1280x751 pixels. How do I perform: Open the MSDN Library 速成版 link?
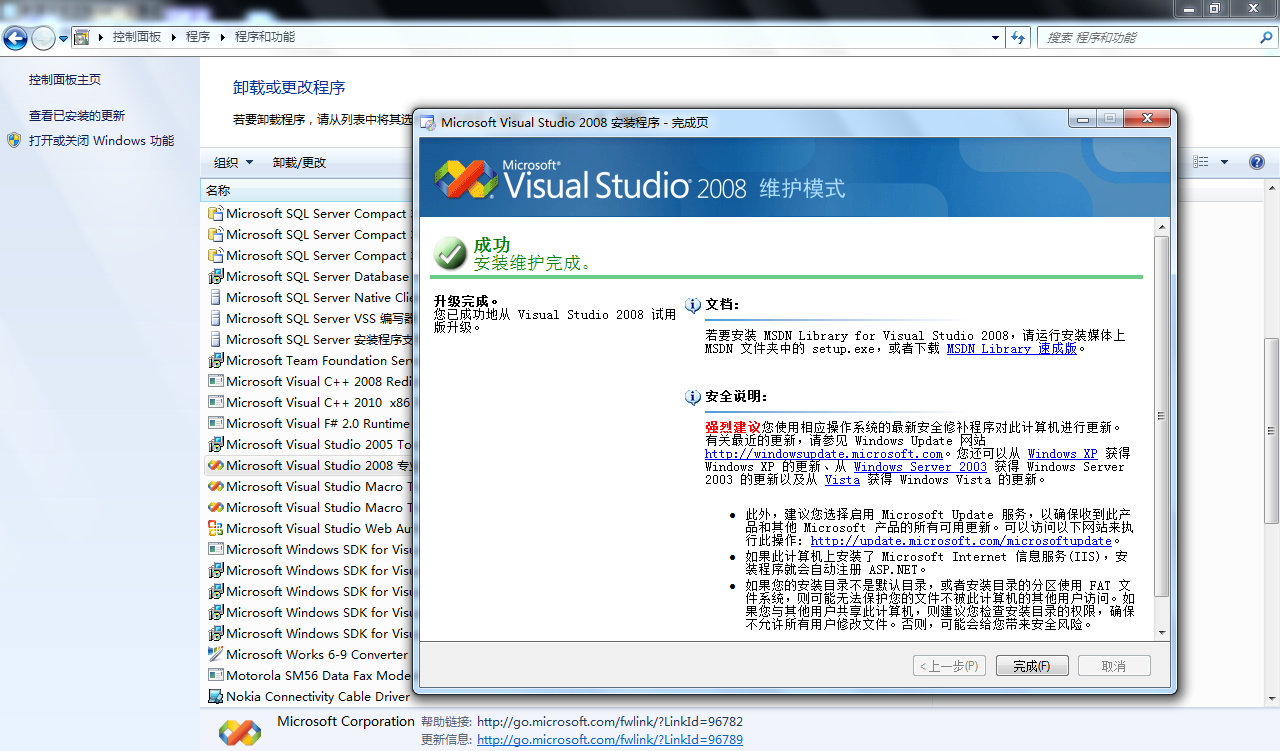click(x=1012, y=349)
